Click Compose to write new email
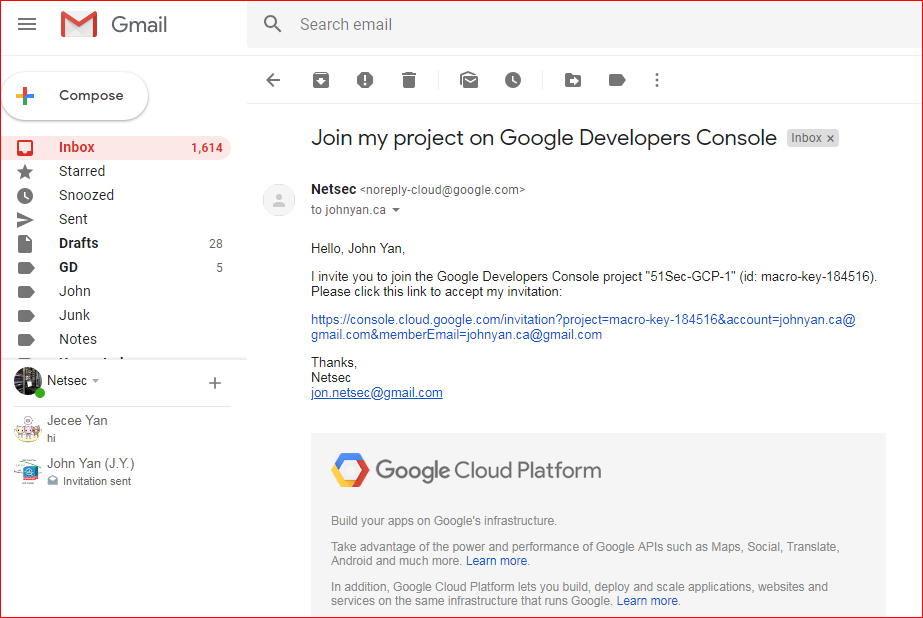Viewport: 923px width, 618px height. [x=75, y=96]
